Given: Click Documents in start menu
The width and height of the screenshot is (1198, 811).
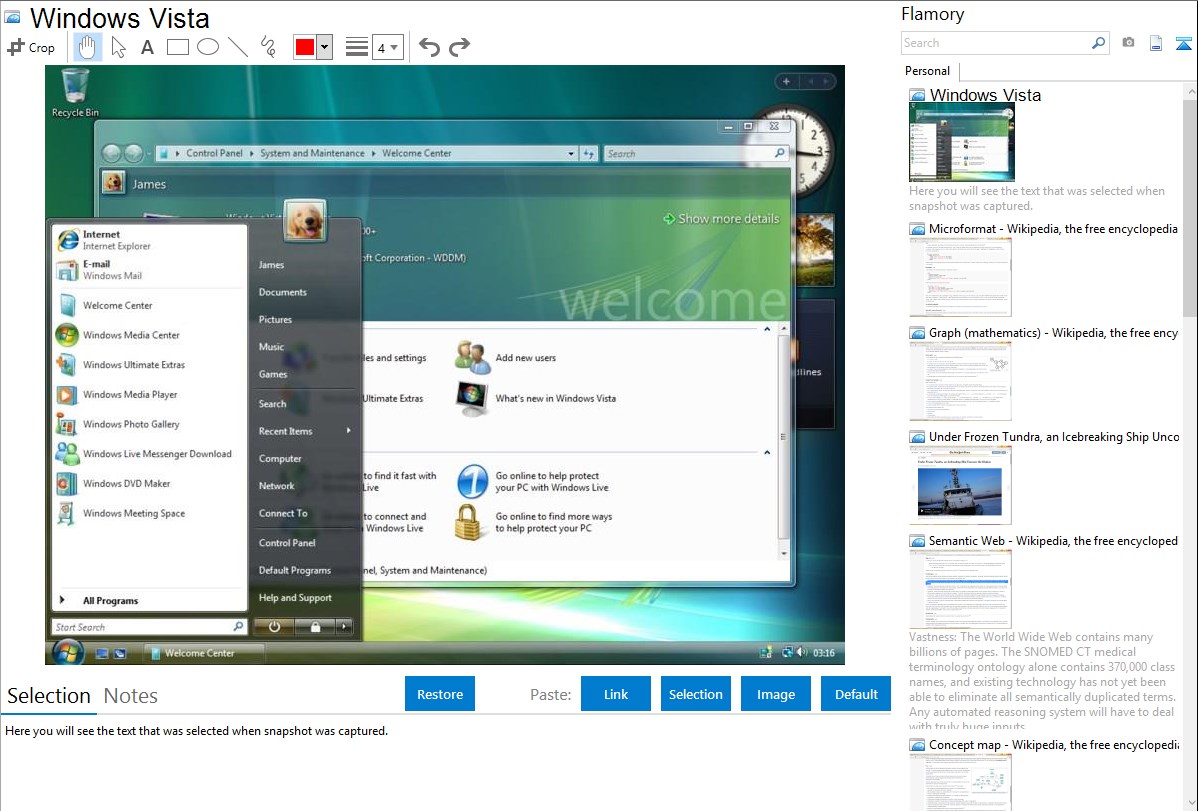Looking at the screenshot, I should click(x=283, y=292).
